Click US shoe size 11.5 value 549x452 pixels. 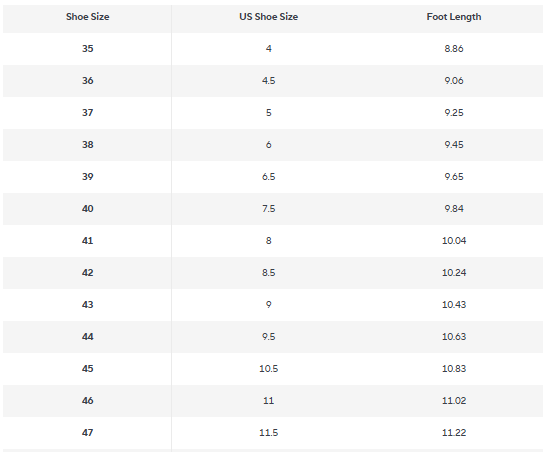269,433
